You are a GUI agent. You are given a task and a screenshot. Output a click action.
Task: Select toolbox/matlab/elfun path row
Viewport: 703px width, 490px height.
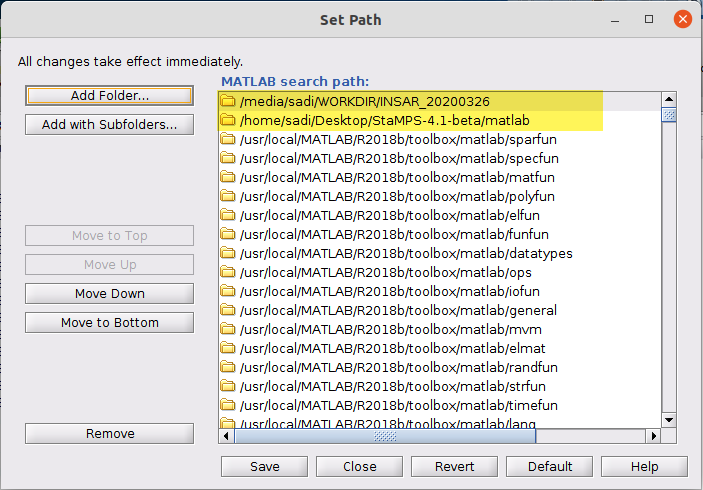pos(440,215)
